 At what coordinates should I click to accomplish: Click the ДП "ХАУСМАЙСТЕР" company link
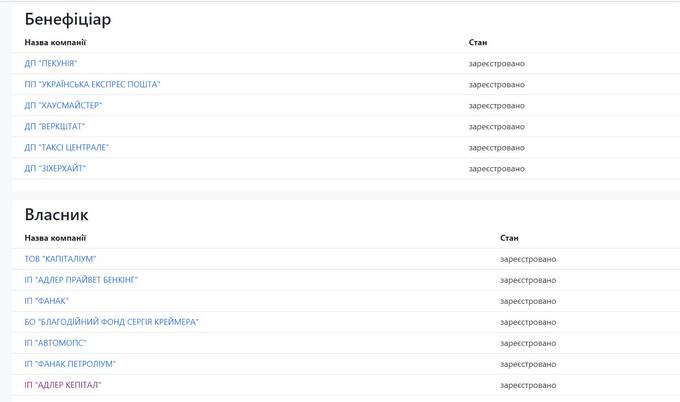coord(63,105)
